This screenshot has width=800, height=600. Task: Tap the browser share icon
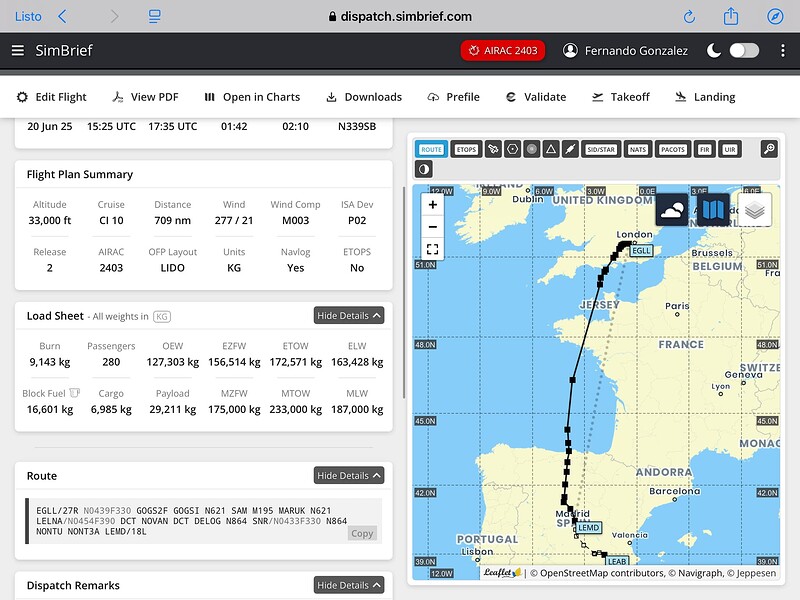[x=731, y=16]
